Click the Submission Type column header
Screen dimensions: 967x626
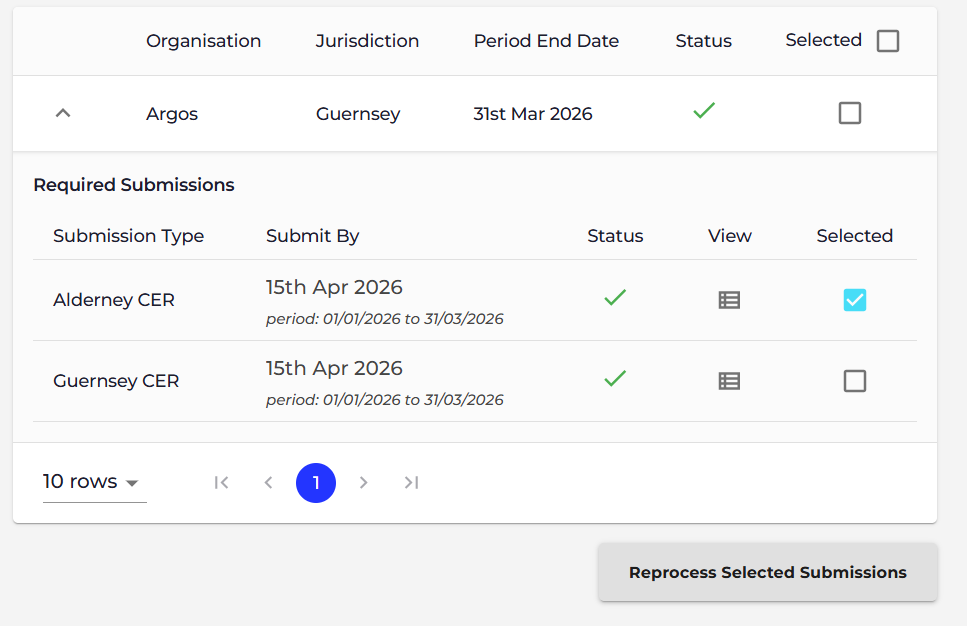click(x=128, y=236)
